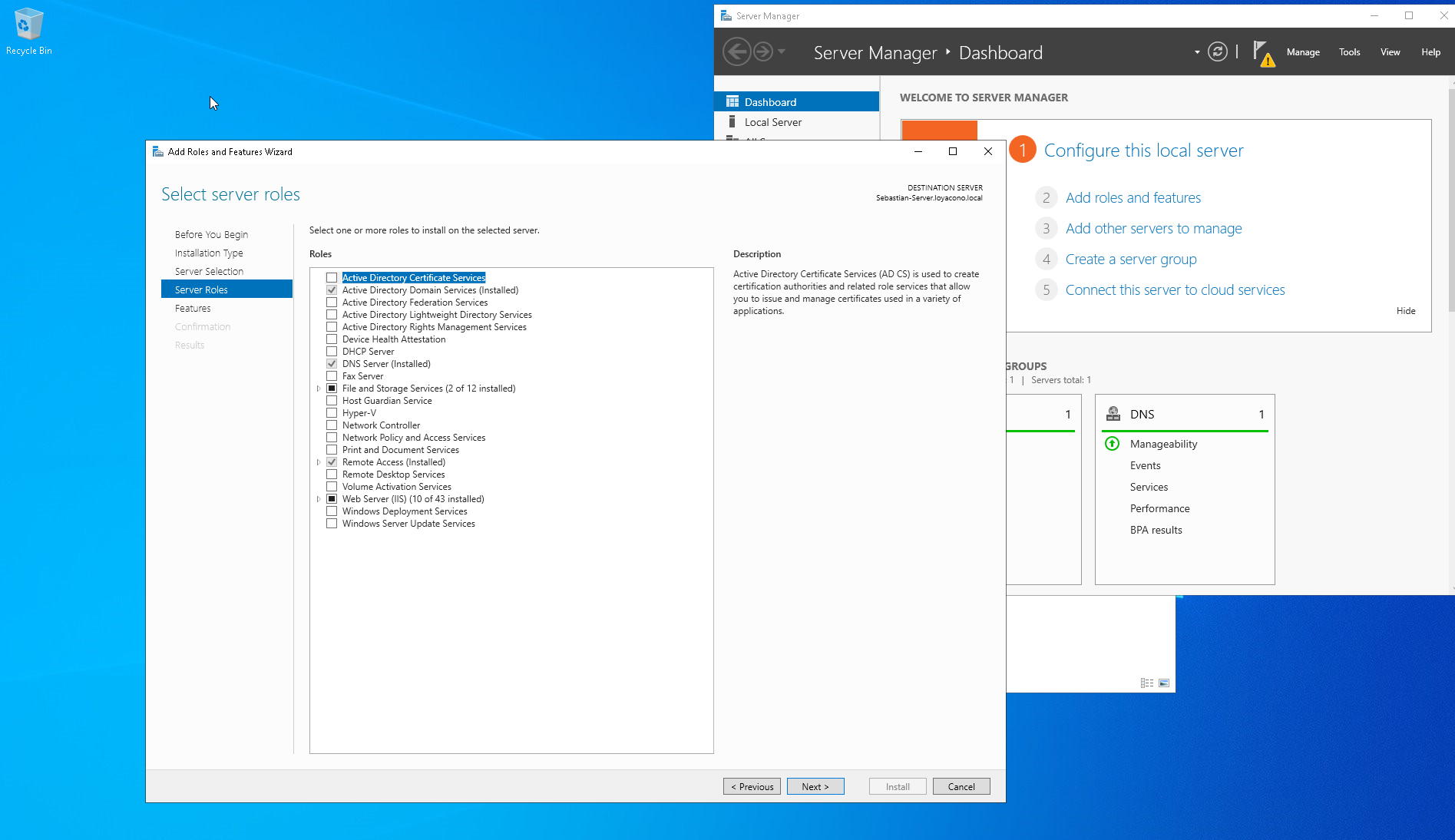
Task: Enable Remote Desktop Services checkbox
Action: pyautogui.click(x=332, y=475)
